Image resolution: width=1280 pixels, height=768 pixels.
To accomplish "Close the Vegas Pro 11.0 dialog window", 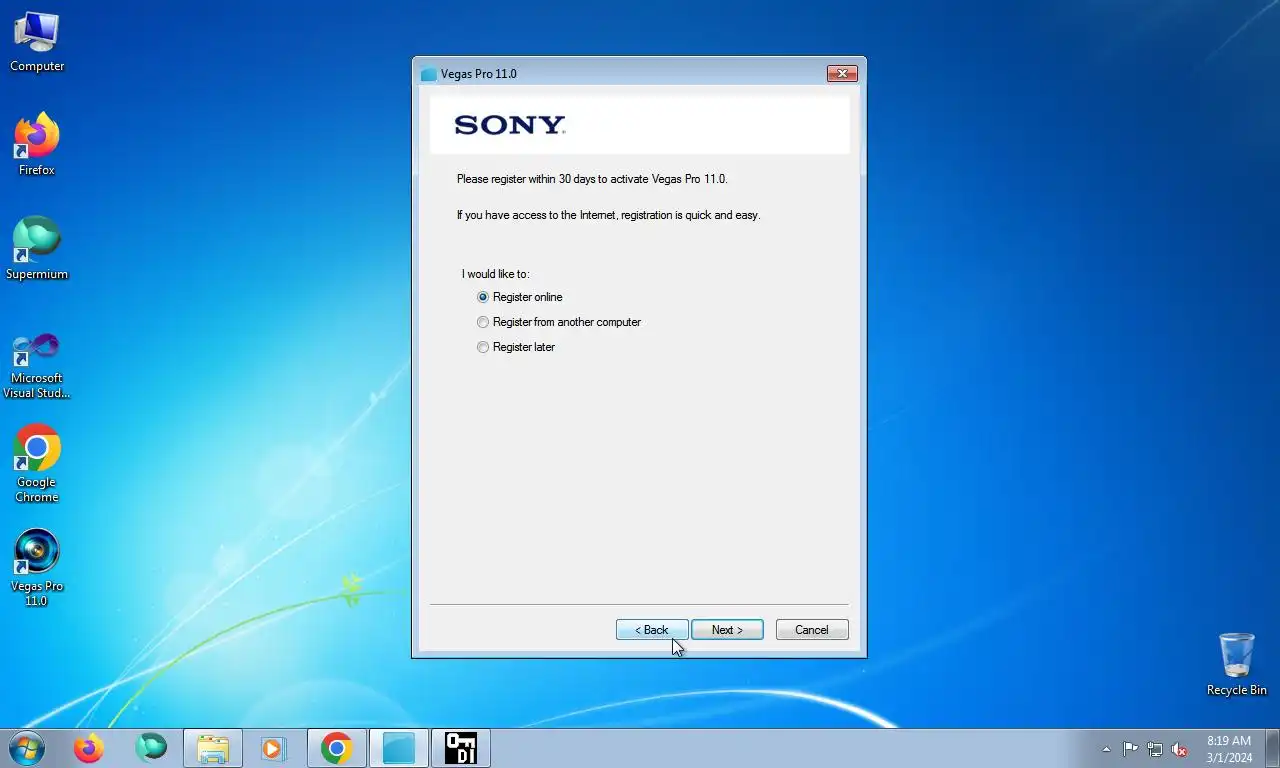I will [842, 74].
